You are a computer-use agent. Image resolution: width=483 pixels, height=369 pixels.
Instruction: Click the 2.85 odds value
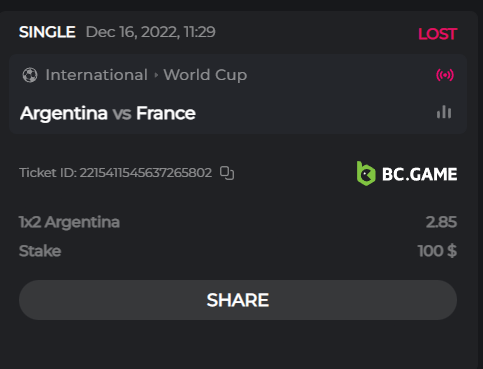[441, 222]
